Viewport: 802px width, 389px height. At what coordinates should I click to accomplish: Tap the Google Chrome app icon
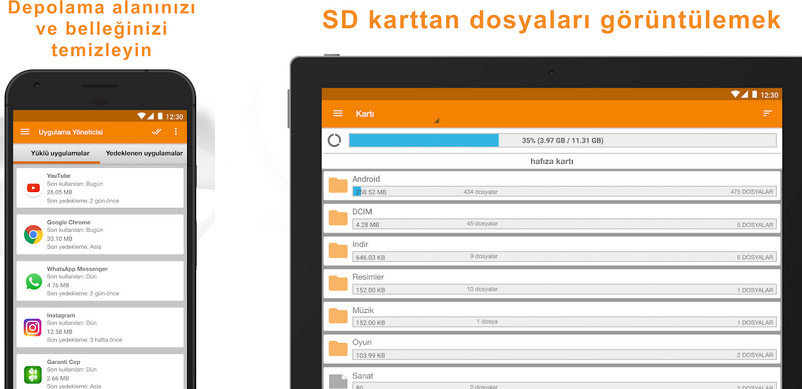pyautogui.click(x=33, y=235)
